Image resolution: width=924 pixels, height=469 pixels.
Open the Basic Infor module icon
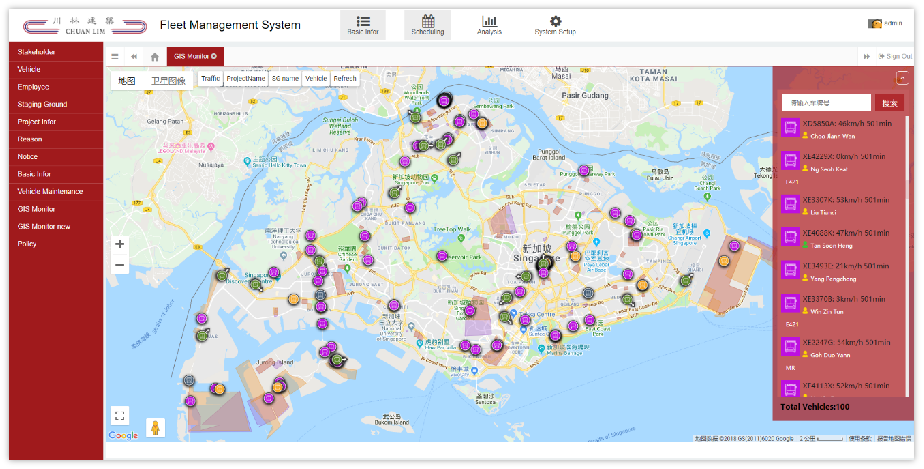363,21
